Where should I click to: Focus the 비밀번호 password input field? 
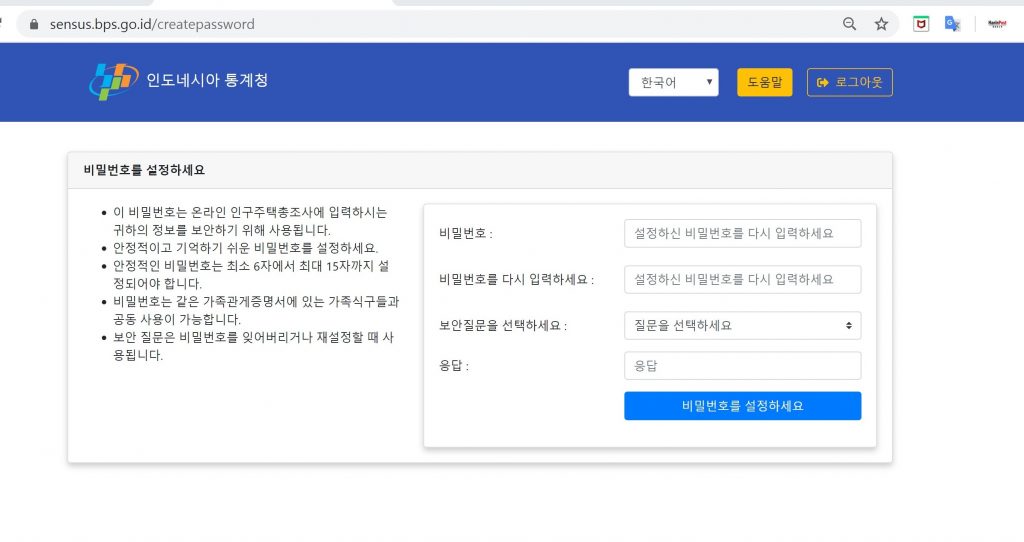tap(742, 233)
